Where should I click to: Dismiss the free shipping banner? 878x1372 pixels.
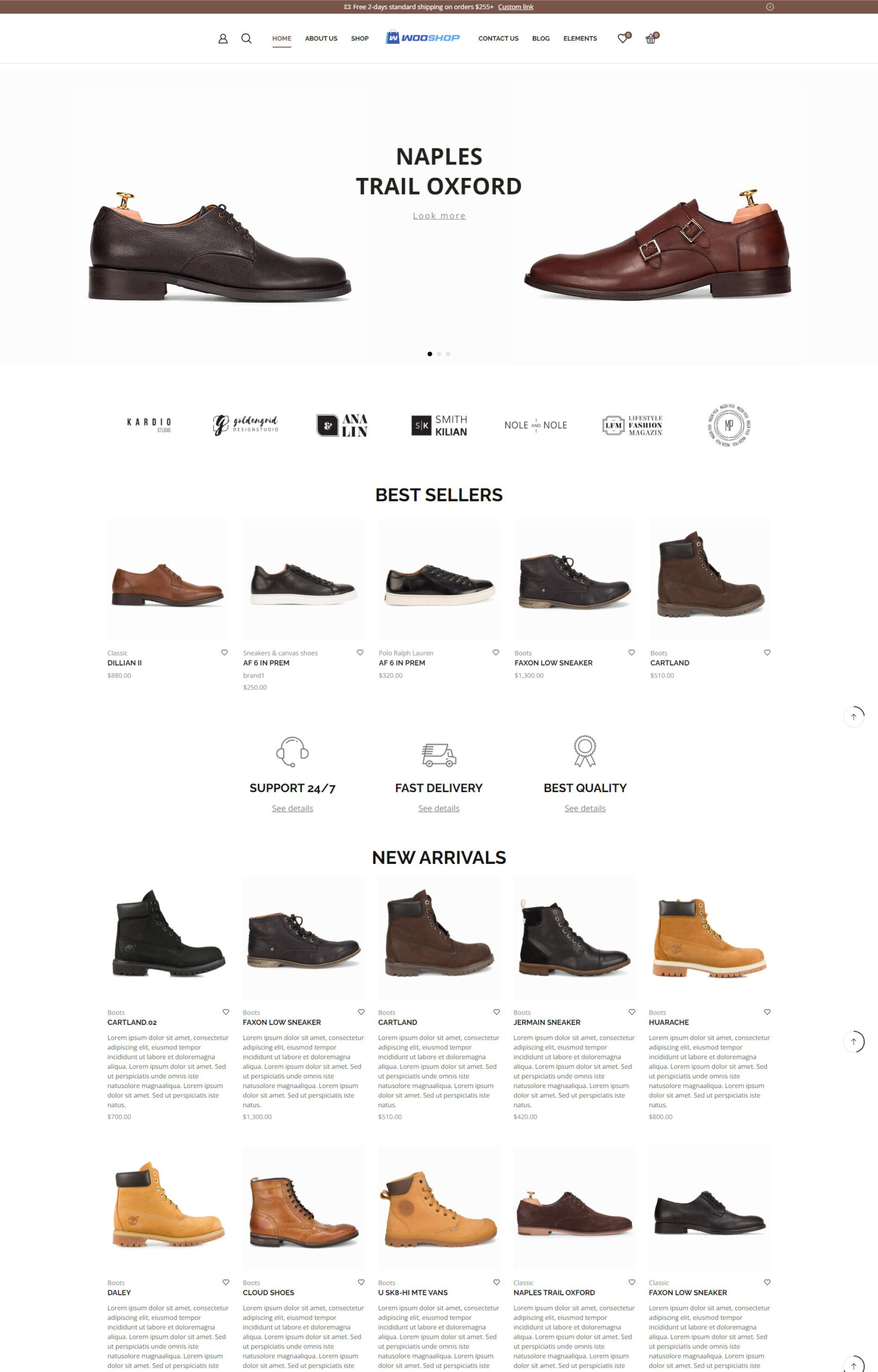tap(770, 7)
